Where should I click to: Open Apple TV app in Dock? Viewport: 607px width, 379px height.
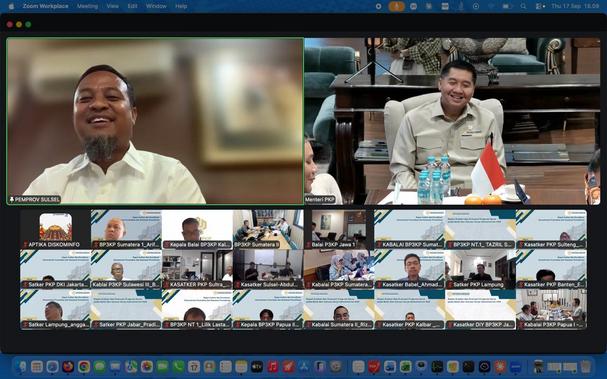point(257,366)
